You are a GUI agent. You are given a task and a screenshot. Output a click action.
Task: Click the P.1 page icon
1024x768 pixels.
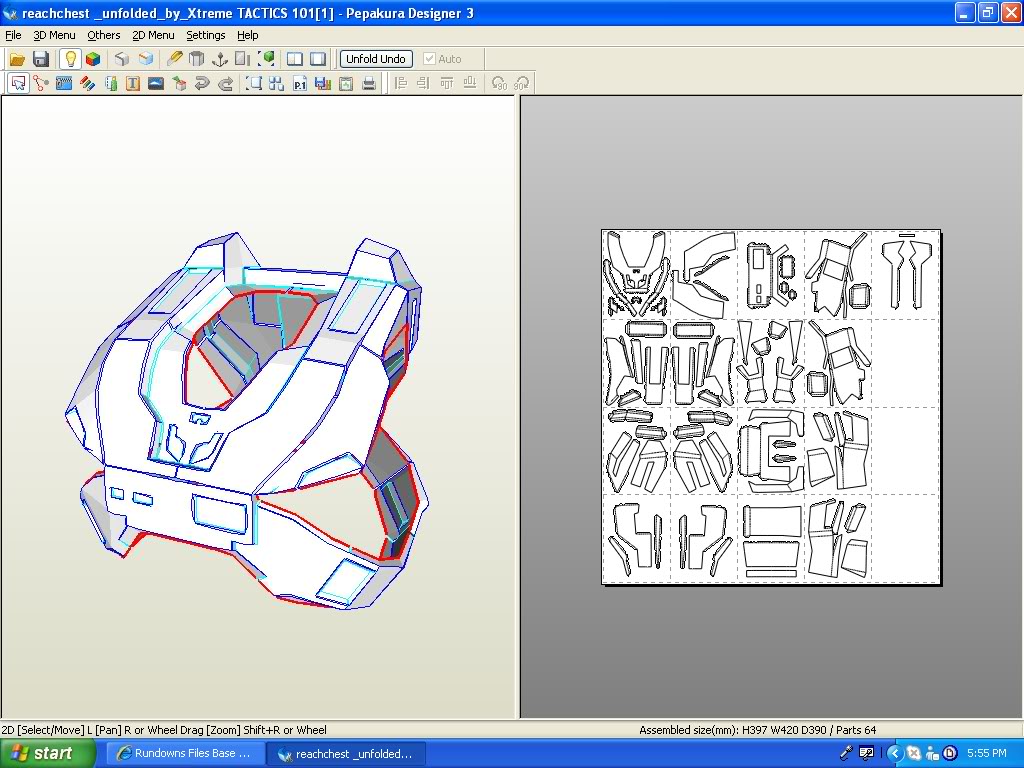[x=300, y=84]
